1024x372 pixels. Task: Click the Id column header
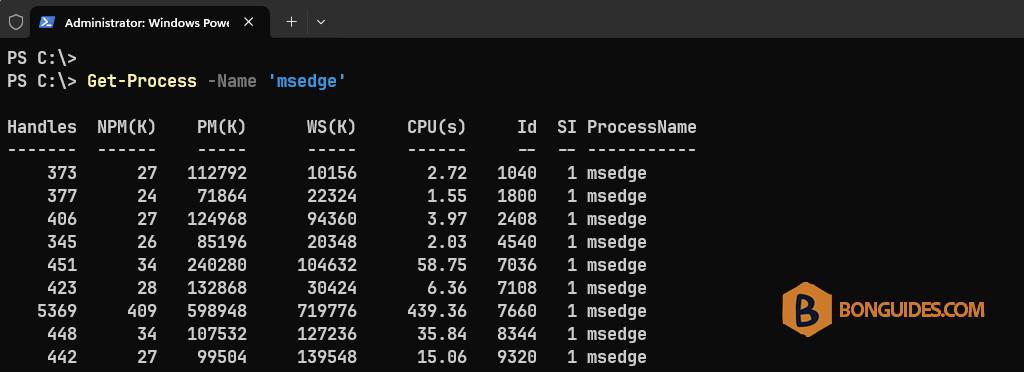click(526, 127)
